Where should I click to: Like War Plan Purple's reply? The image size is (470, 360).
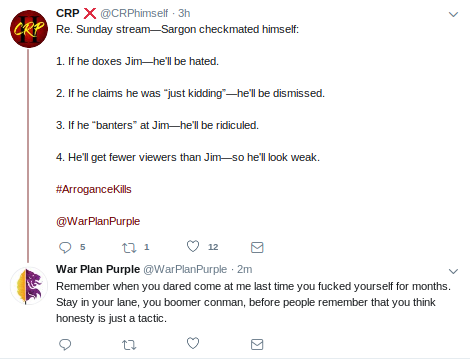pos(193,343)
